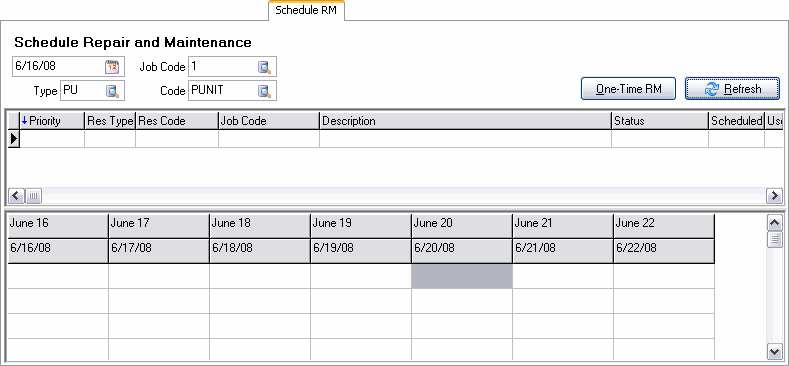The width and height of the screenshot is (789, 366).
Task: Focus the date field showing 6/16/08
Action: click(x=58, y=66)
